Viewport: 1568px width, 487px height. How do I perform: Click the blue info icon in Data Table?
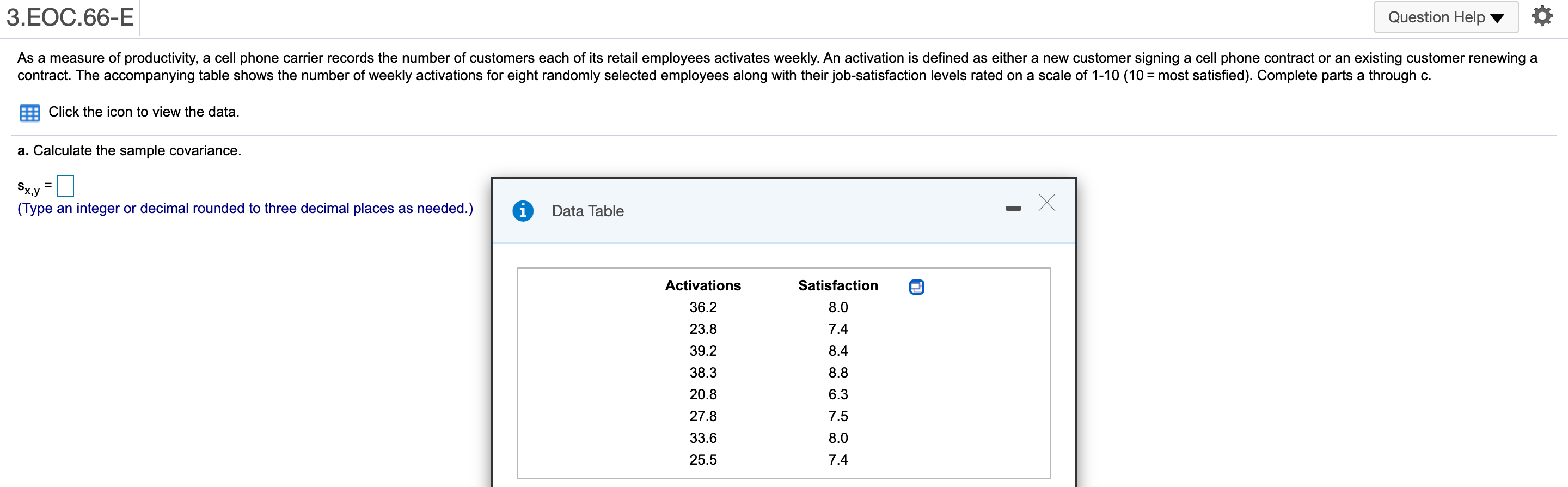[522, 211]
